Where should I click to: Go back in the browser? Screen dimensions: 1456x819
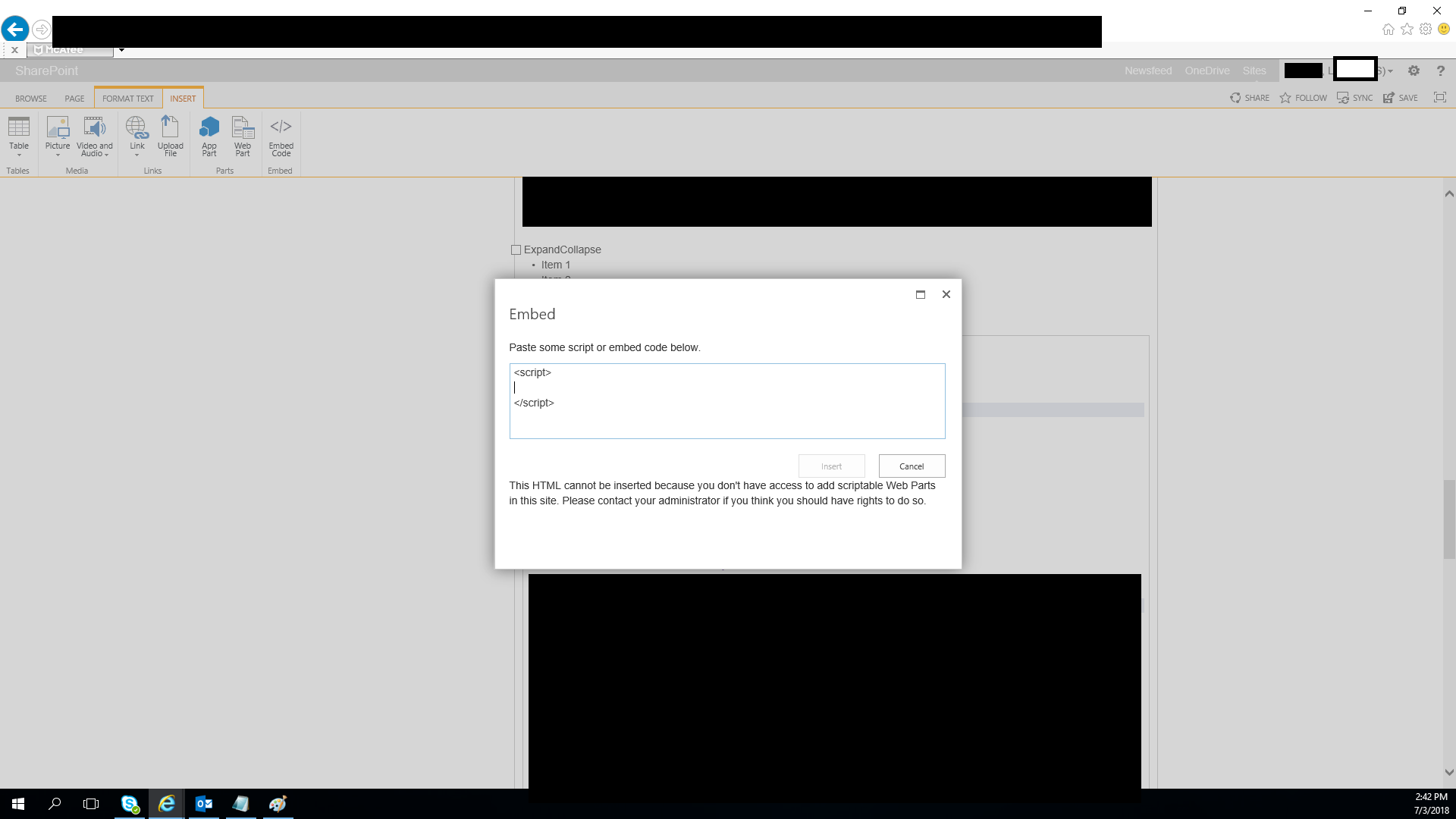(15, 30)
